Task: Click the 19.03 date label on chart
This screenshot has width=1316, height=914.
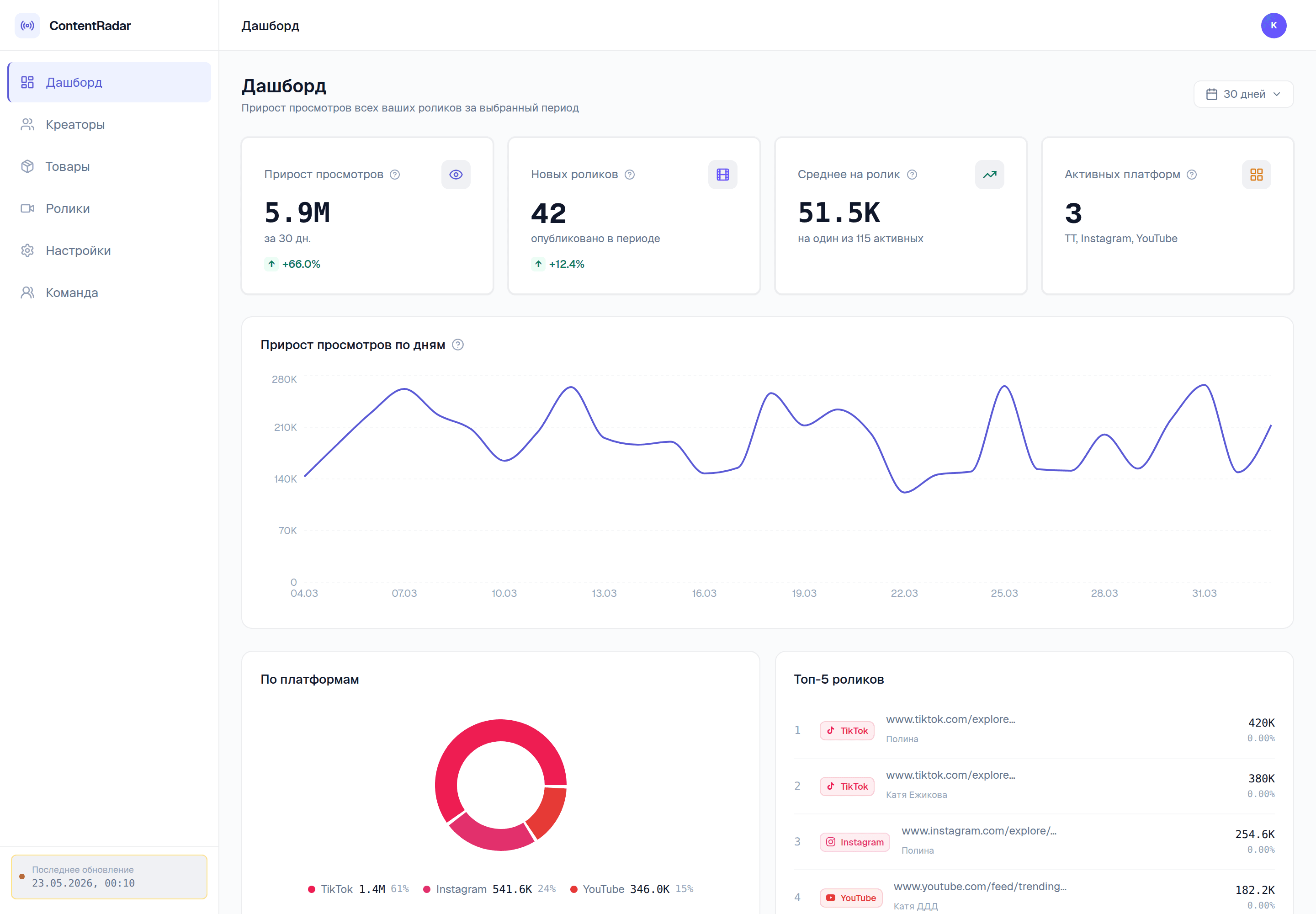Action: click(804, 593)
